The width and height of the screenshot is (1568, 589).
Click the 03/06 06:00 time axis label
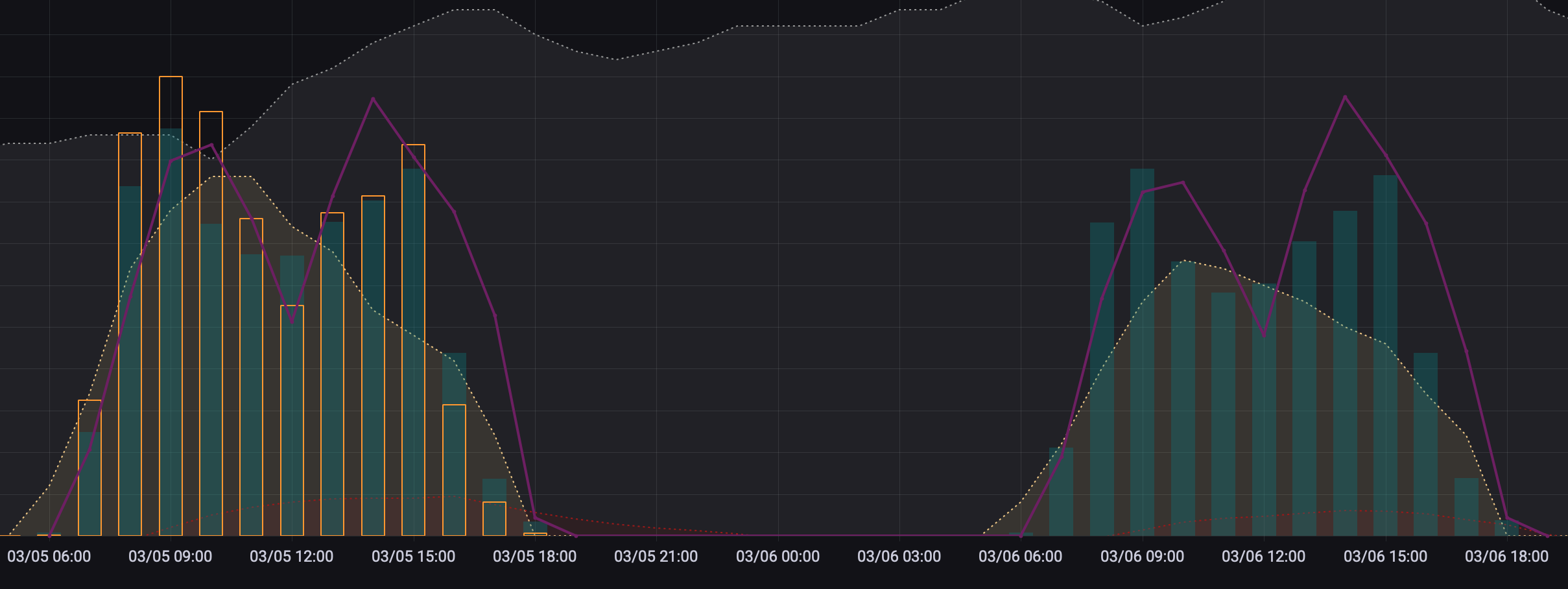click(x=1021, y=557)
